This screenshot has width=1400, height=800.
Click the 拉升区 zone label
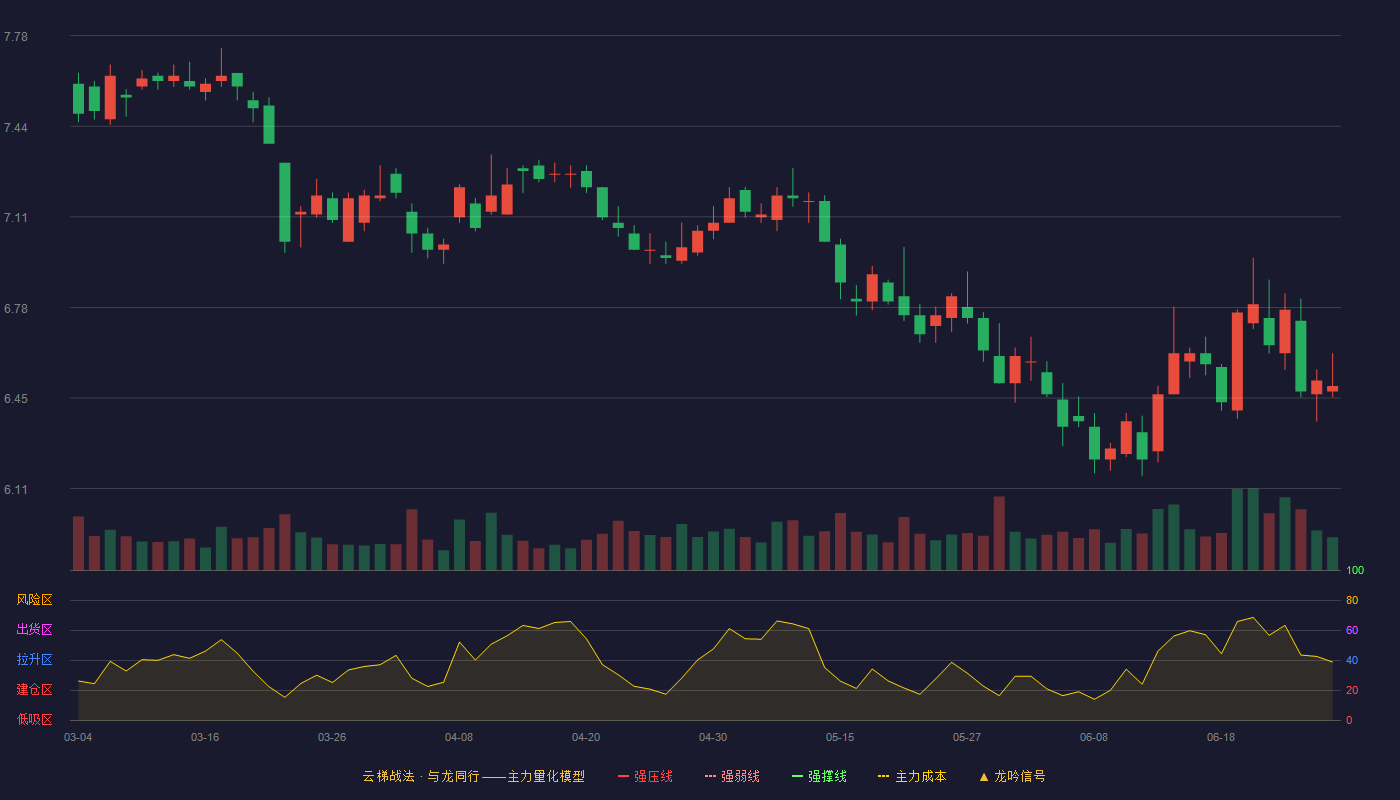[x=34, y=660]
